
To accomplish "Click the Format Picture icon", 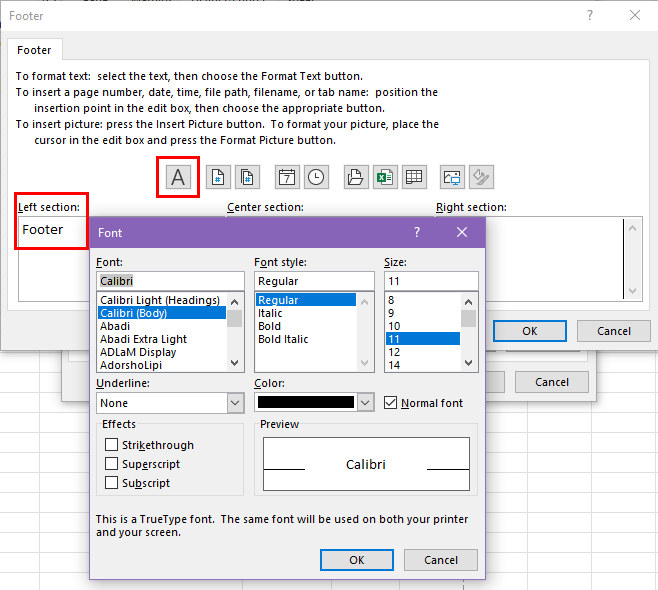I will pyautogui.click(x=481, y=177).
